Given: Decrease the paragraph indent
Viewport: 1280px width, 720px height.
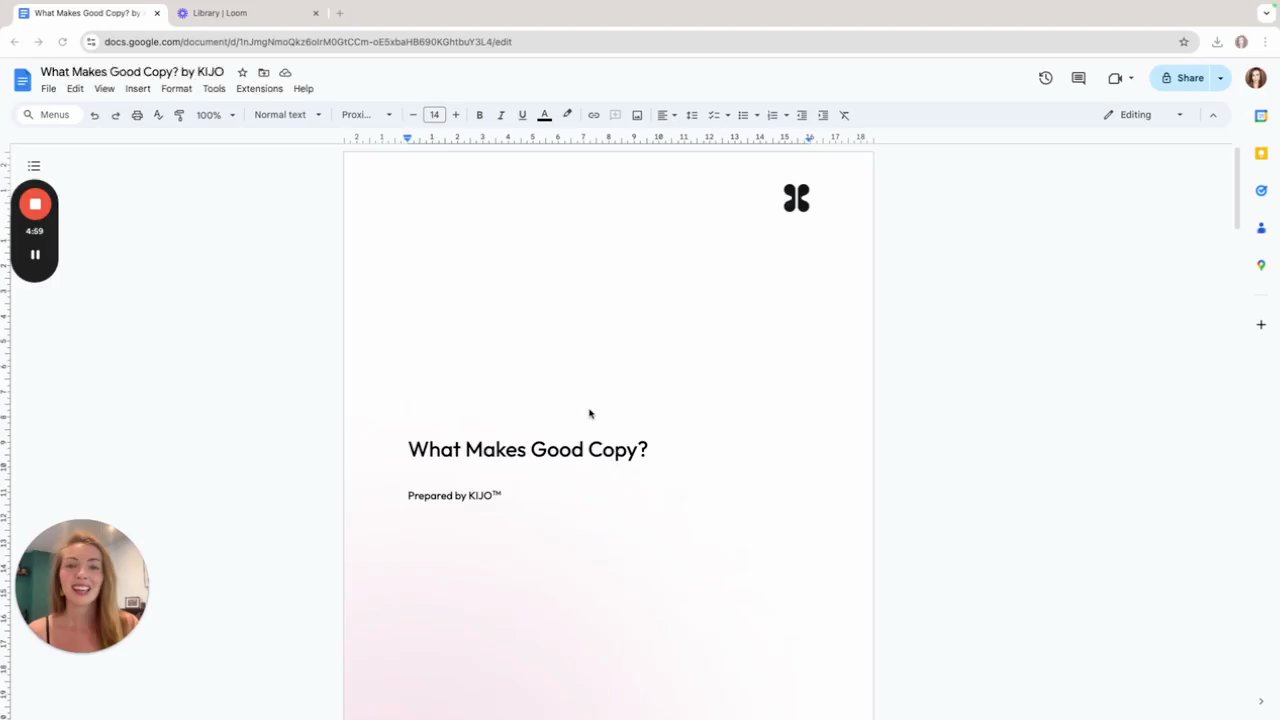Looking at the screenshot, I should [802, 115].
